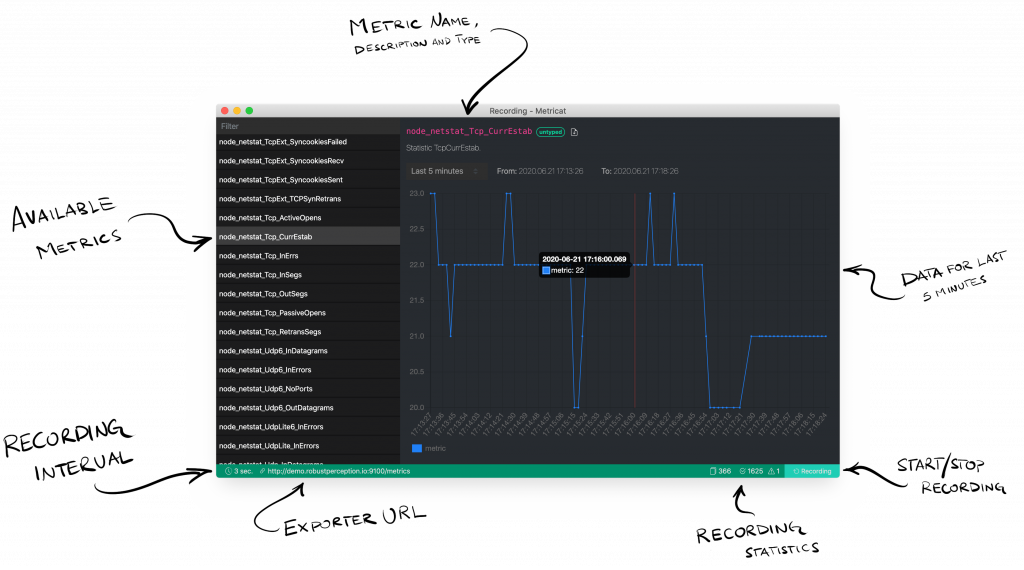Click the Filter input field

tap(308, 126)
